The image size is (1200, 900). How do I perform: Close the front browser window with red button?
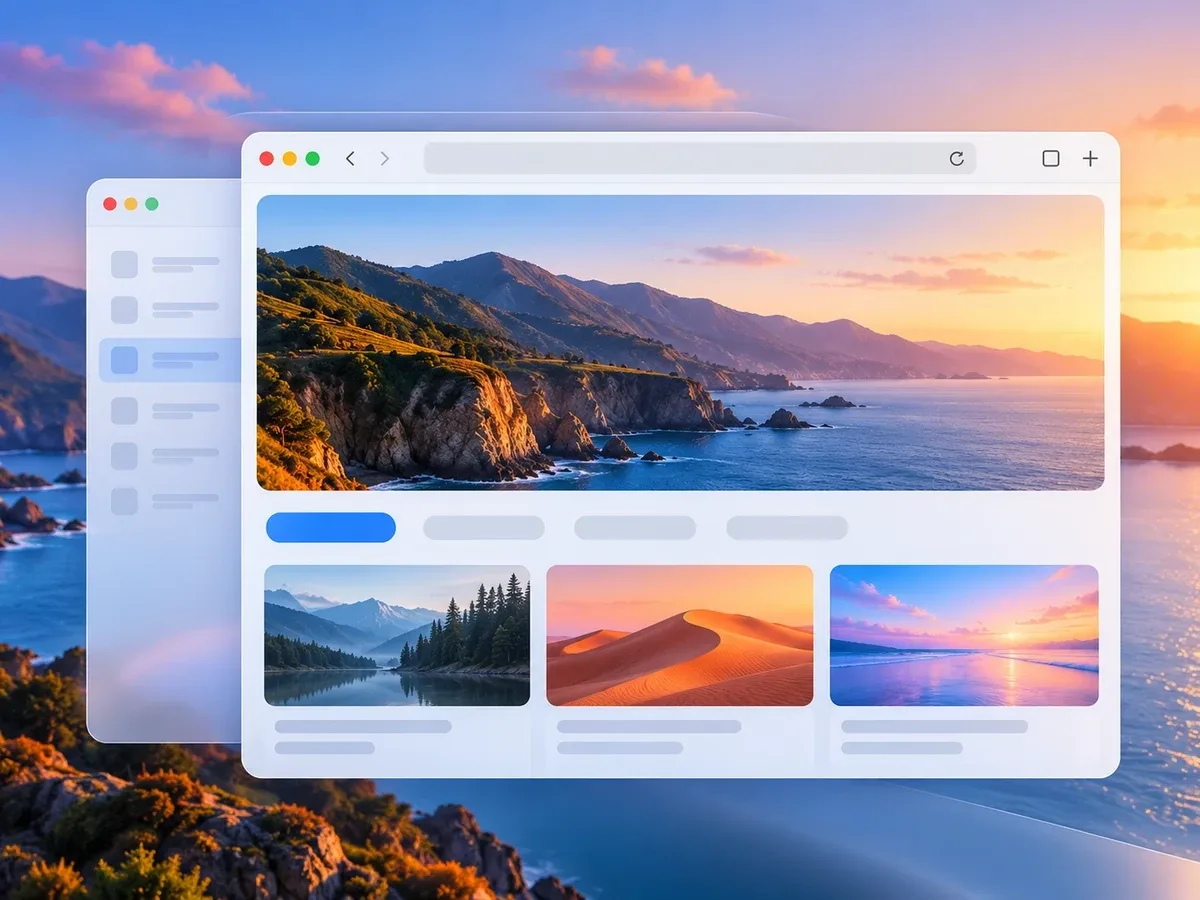tap(266, 158)
